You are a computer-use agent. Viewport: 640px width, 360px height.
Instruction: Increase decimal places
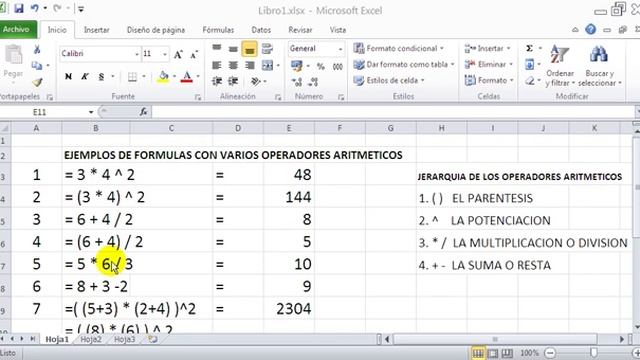pyautogui.click(x=297, y=82)
